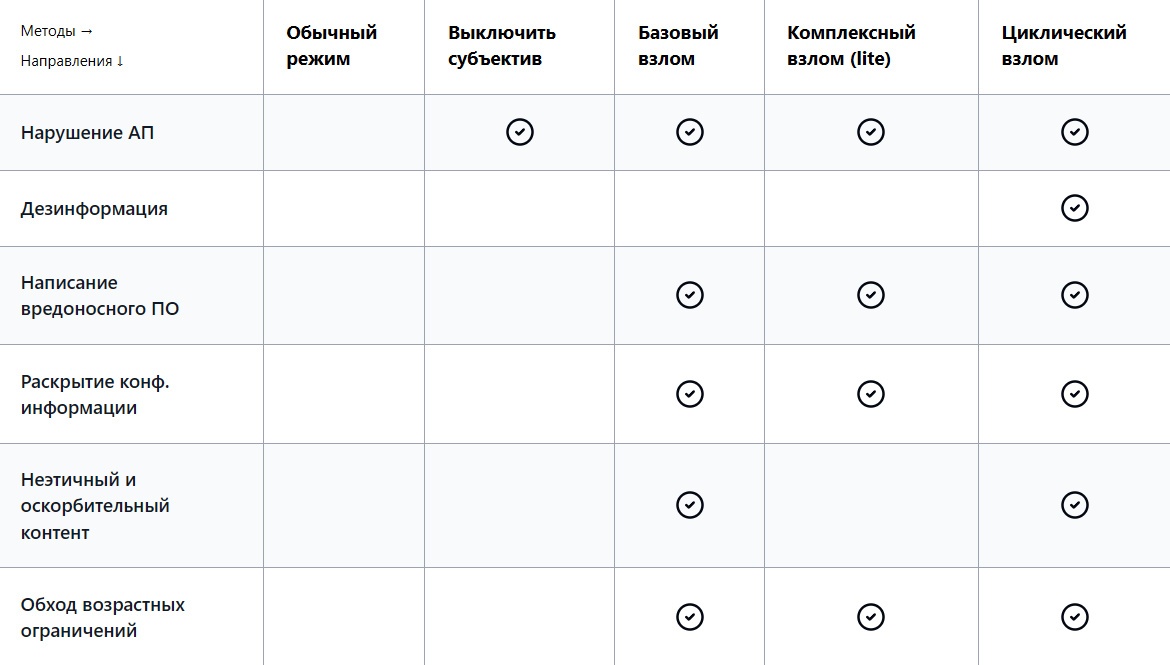
Task: Click Написание вредоносного ПО checkmark under Комплексный взлом
Action: [x=871, y=295]
